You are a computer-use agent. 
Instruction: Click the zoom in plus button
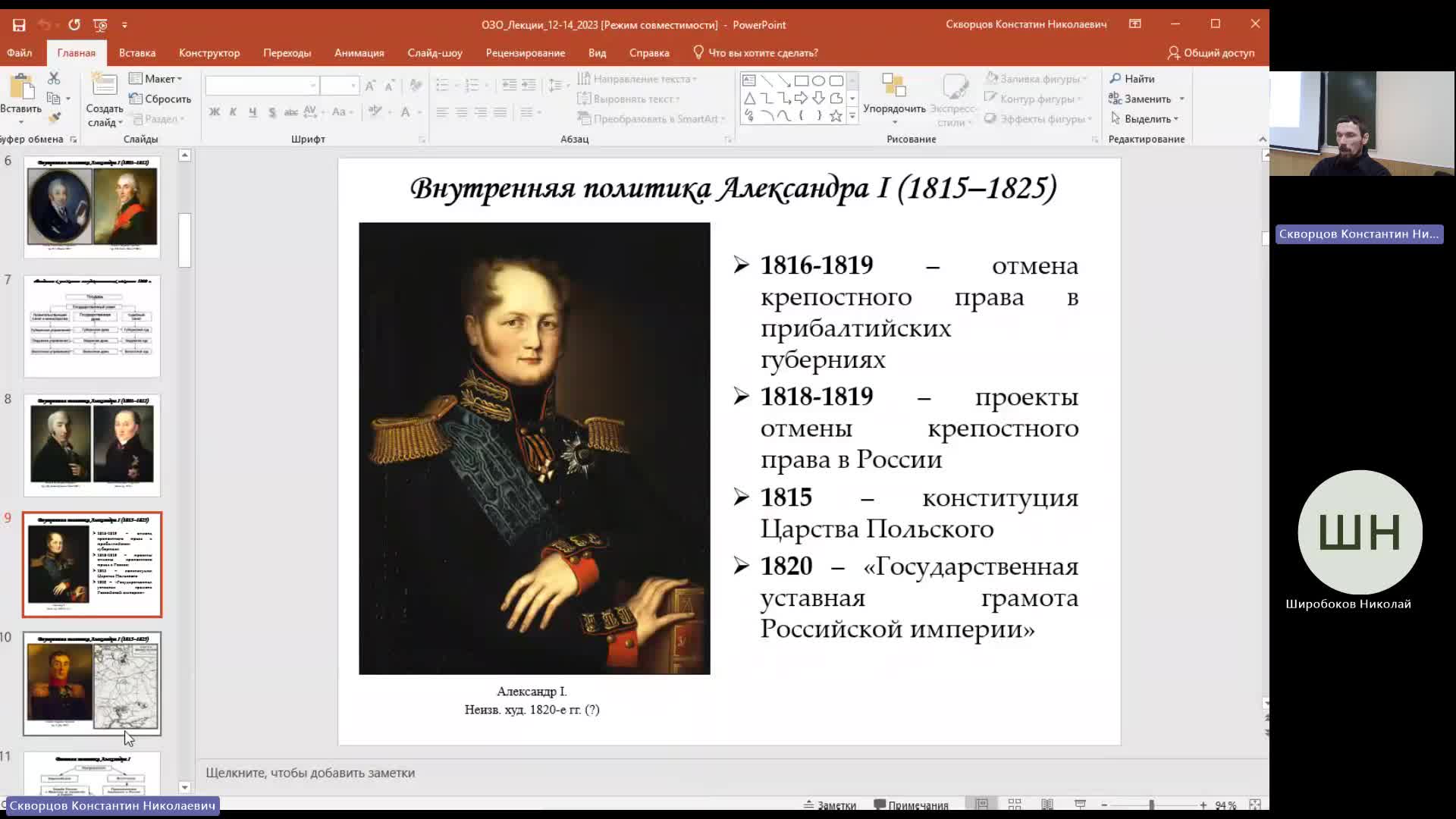click(x=1203, y=805)
